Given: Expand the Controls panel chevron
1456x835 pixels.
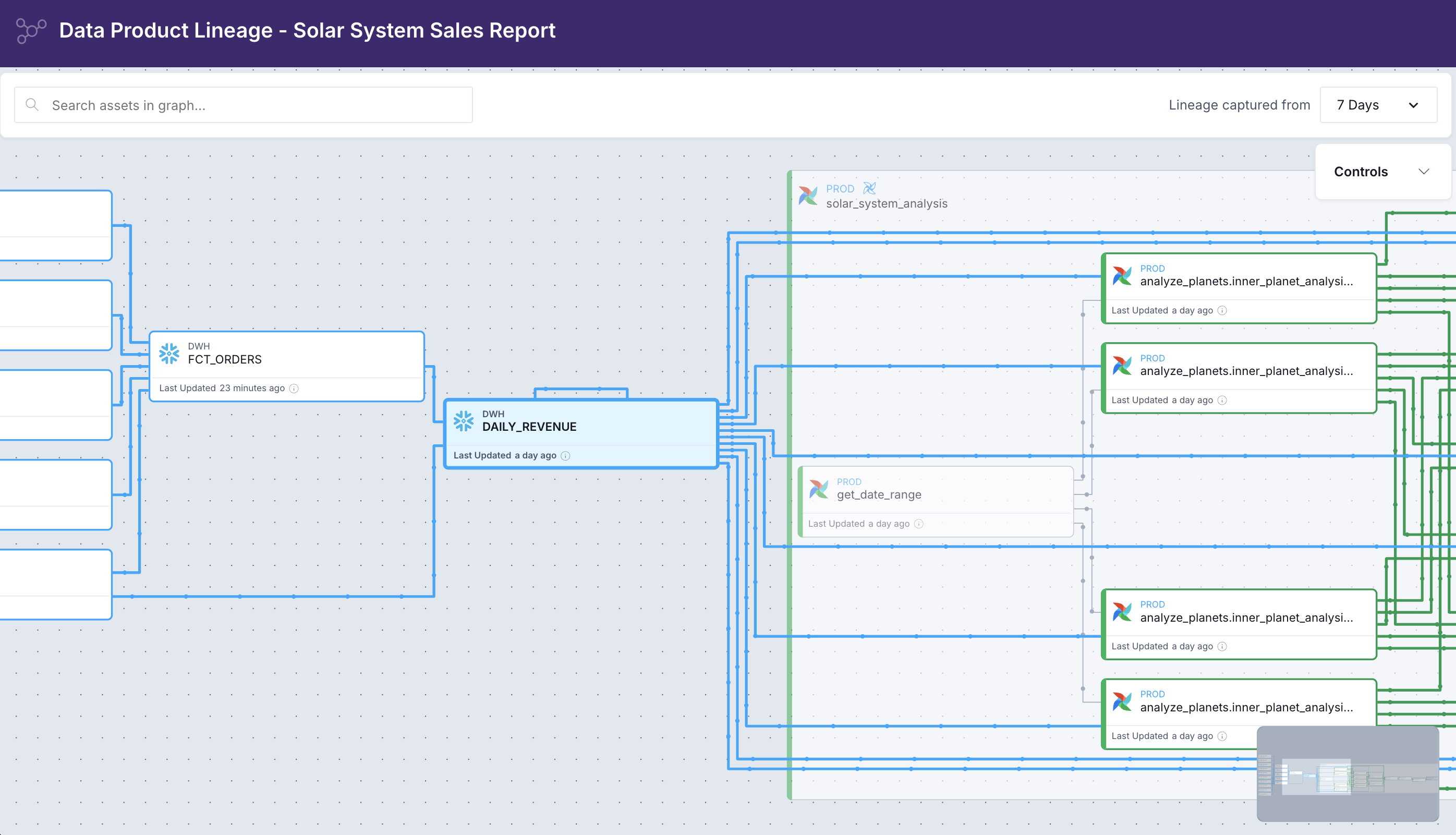Looking at the screenshot, I should (x=1423, y=172).
